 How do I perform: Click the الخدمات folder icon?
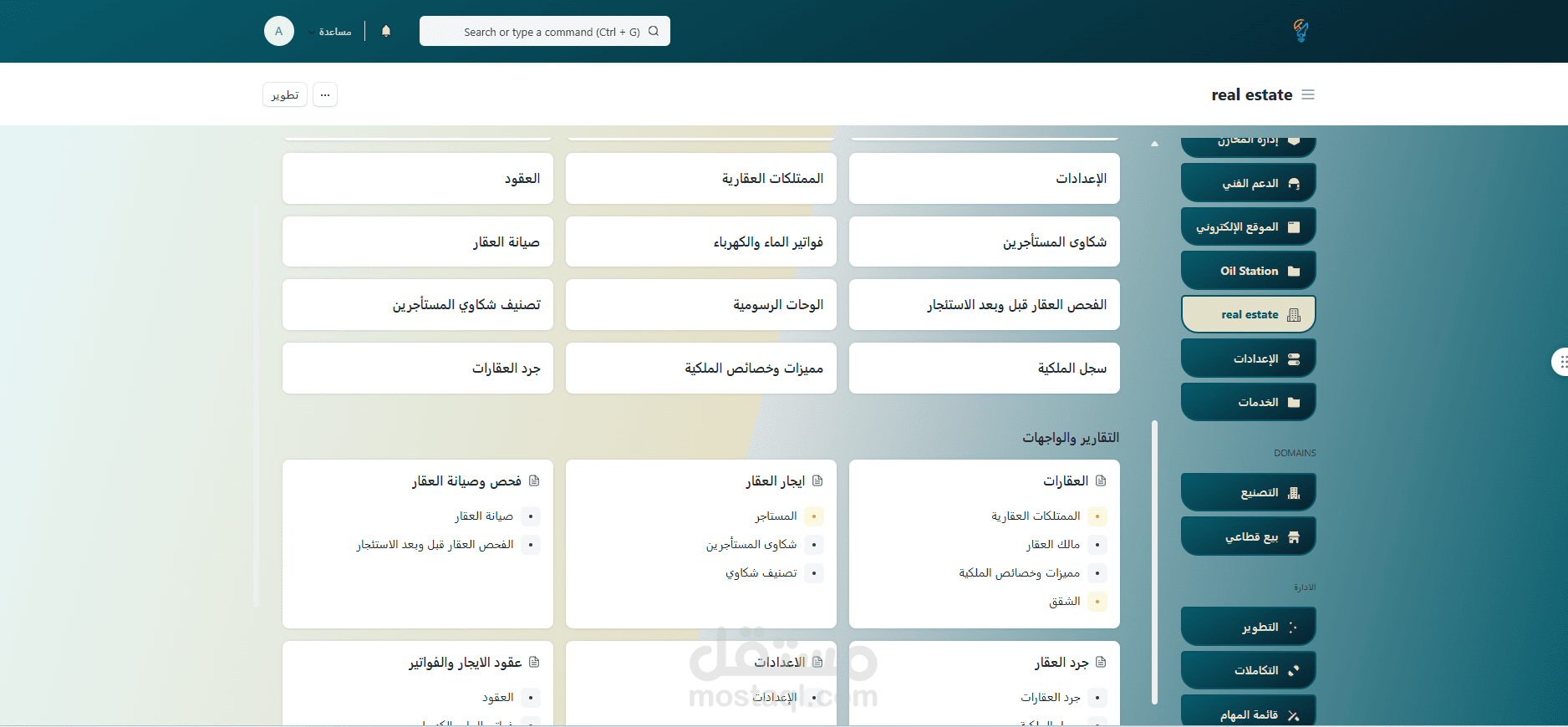pos(1294,402)
